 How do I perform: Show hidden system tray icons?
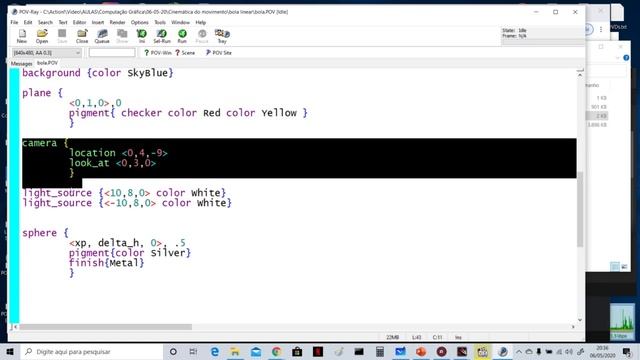coord(519,351)
